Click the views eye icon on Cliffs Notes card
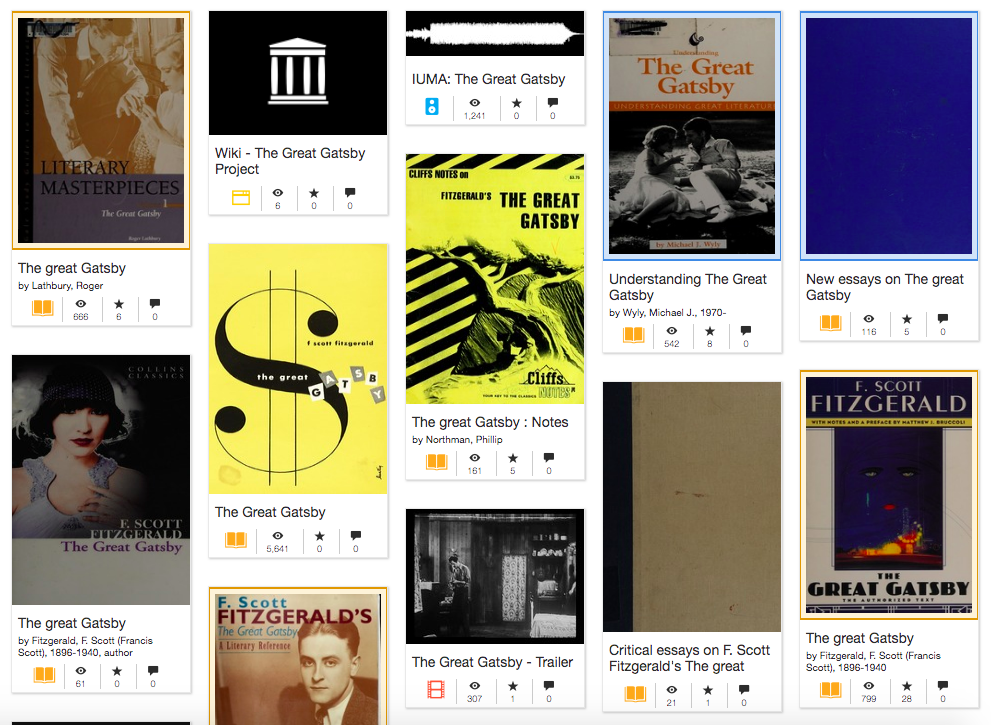This screenshot has height=725, width=991. (x=475, y=457)
